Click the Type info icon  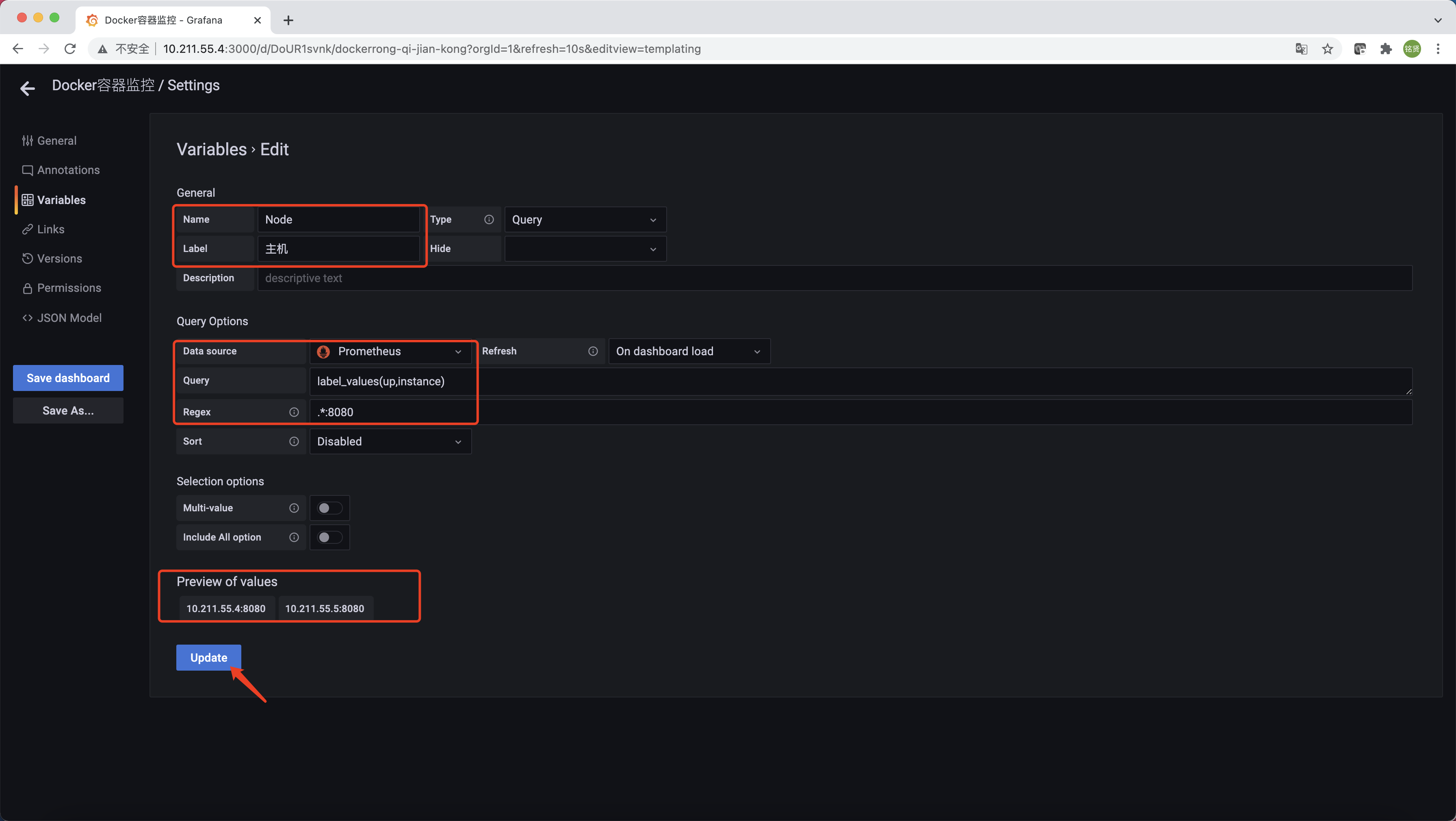[x=489, y=219]
